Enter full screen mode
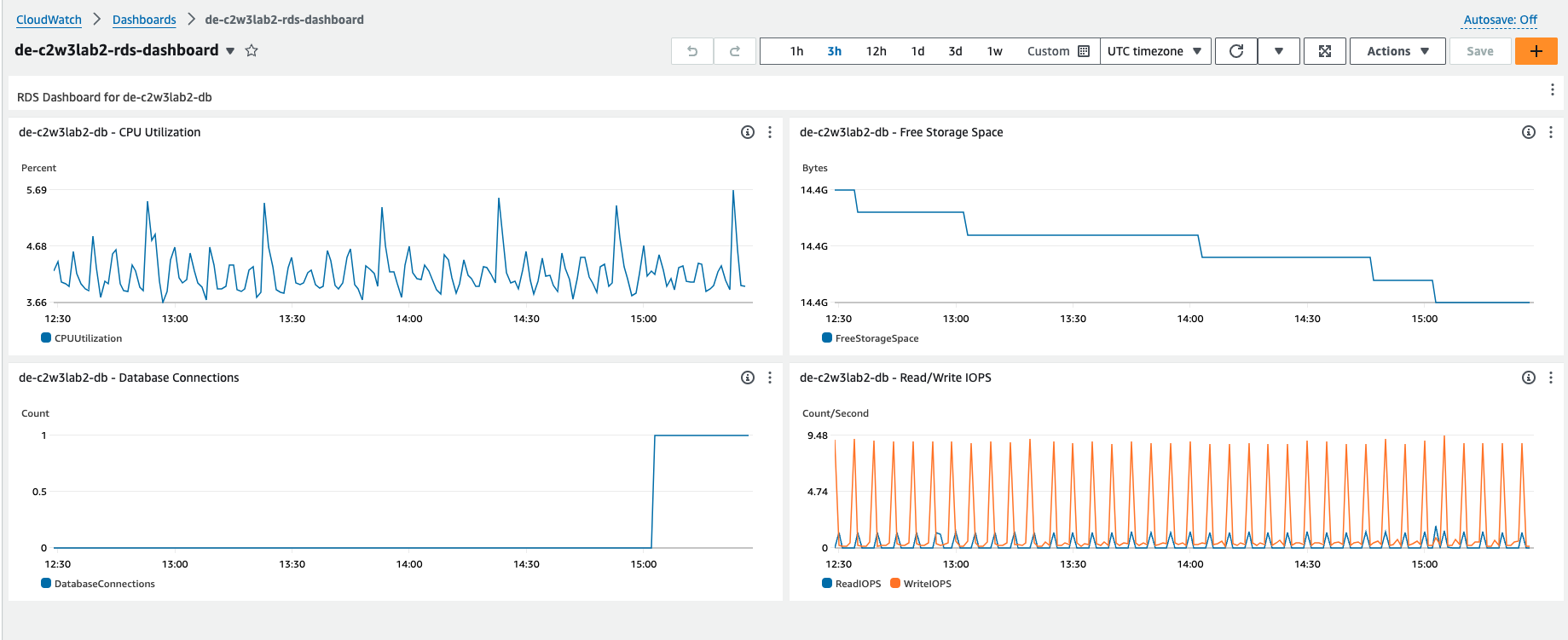The image size is (1568, 640). click(x=1324, y=51)
